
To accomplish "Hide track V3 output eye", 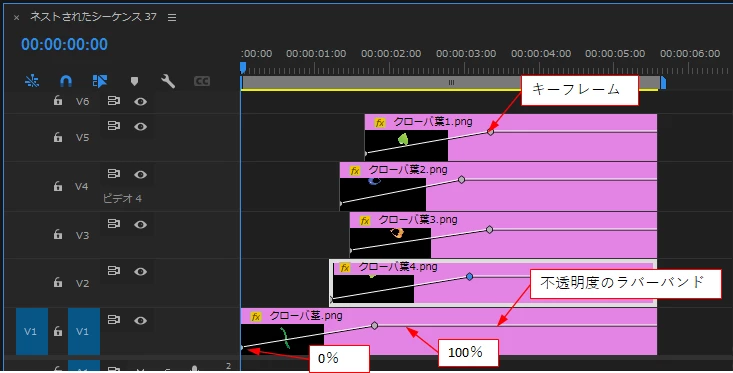I will pos(140,225).
